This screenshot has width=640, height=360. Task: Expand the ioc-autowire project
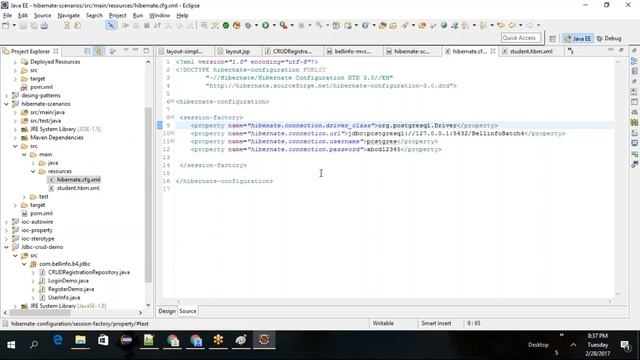(7, 222)
